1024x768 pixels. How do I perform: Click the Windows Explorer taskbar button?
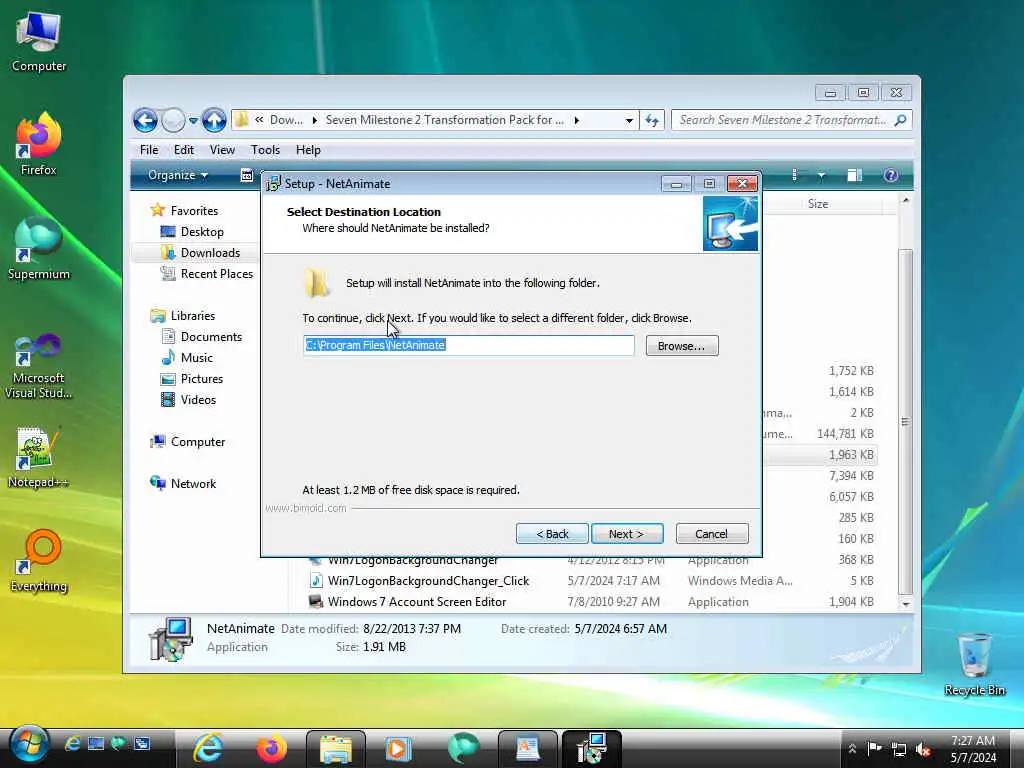pyautogui.click(x=336, y=748)
